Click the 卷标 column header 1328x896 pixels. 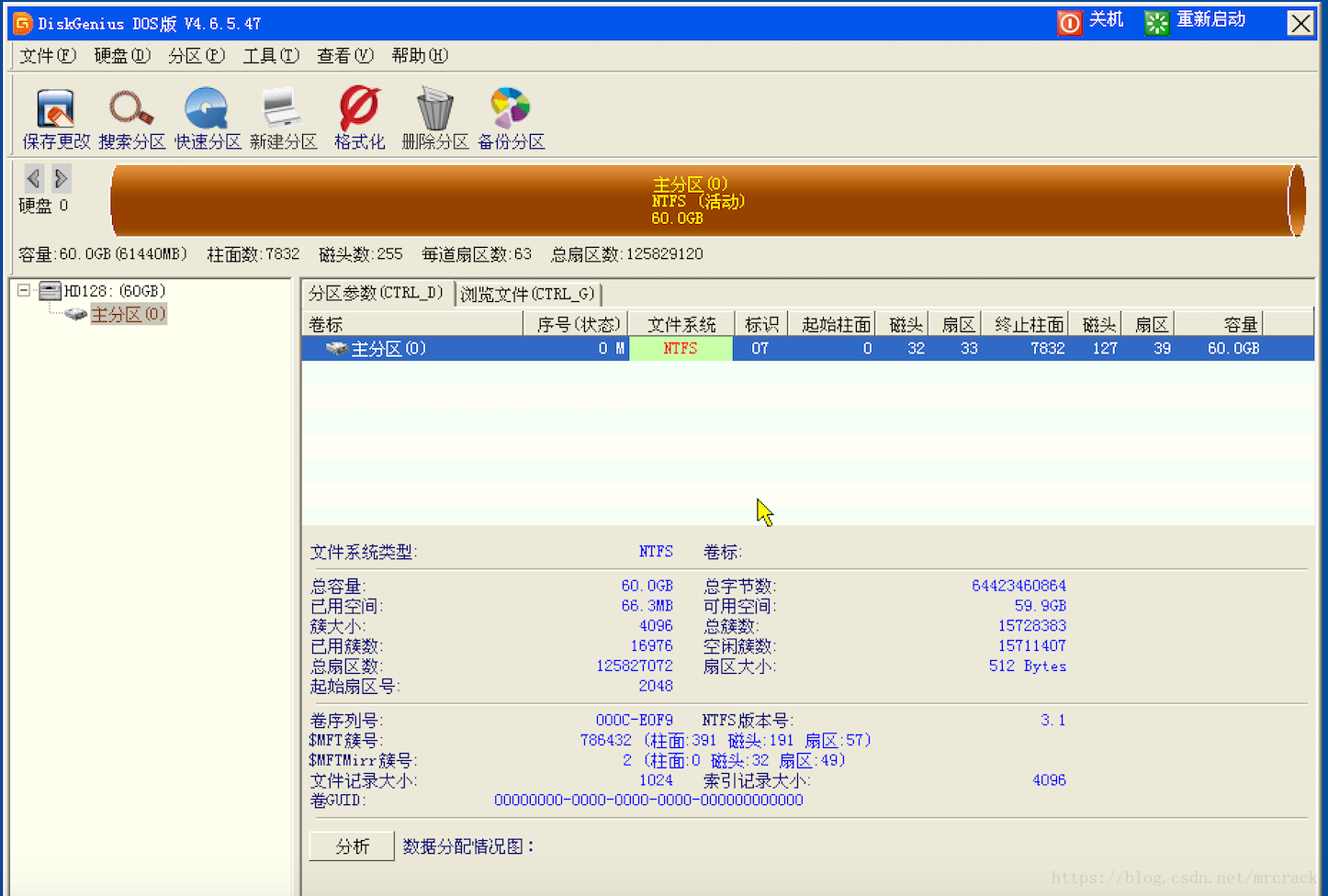(412, 324)
